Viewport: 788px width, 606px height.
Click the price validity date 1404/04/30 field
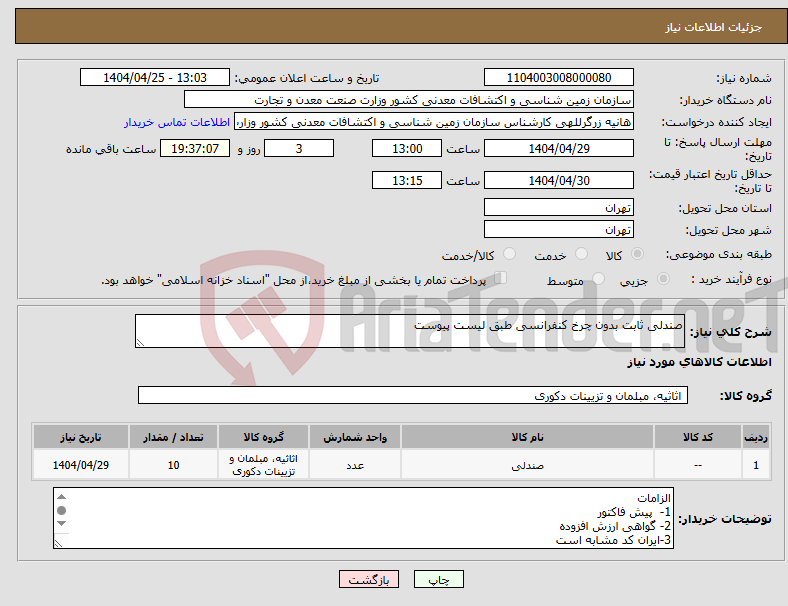coord(558,180)
